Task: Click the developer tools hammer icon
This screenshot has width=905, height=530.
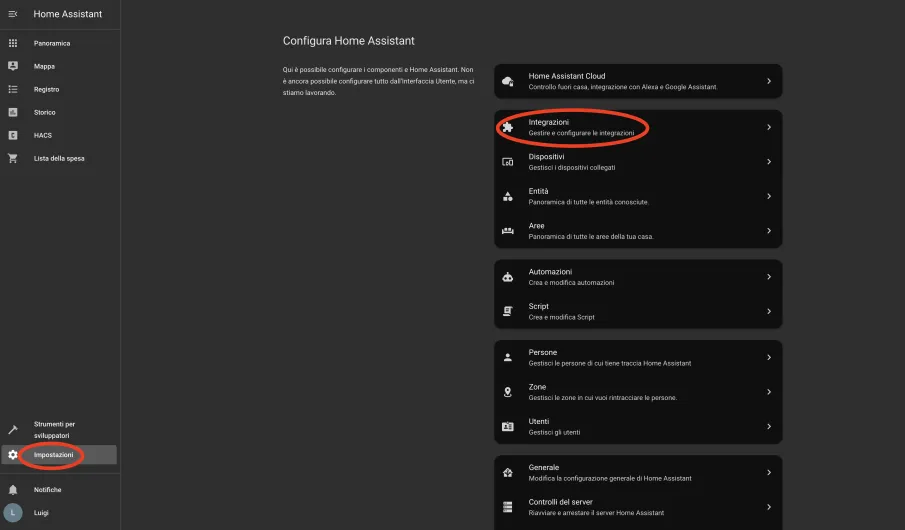Action: point(13,430)
